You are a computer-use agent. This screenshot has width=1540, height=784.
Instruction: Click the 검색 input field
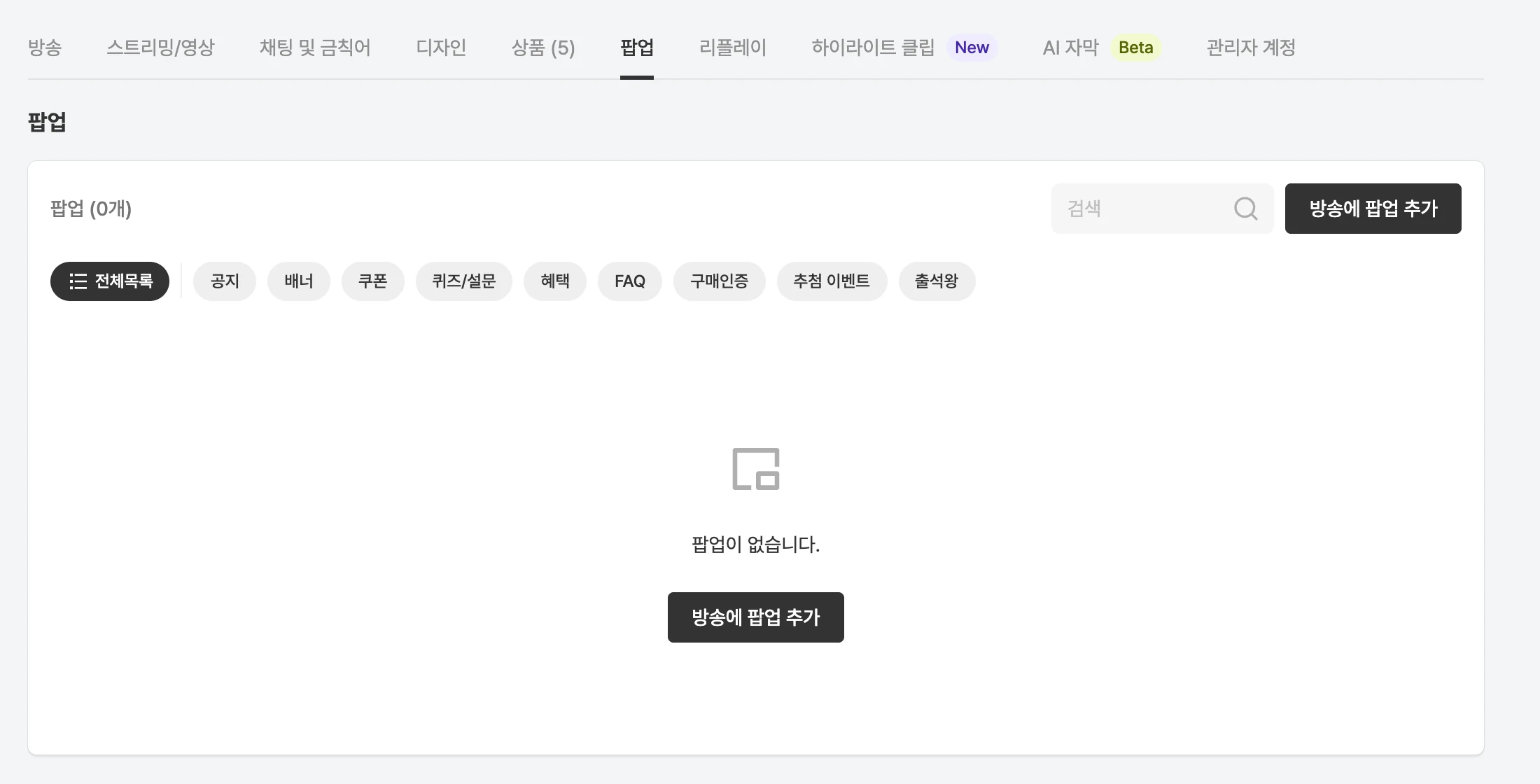pyautogui.click(x=1162, y=209)
